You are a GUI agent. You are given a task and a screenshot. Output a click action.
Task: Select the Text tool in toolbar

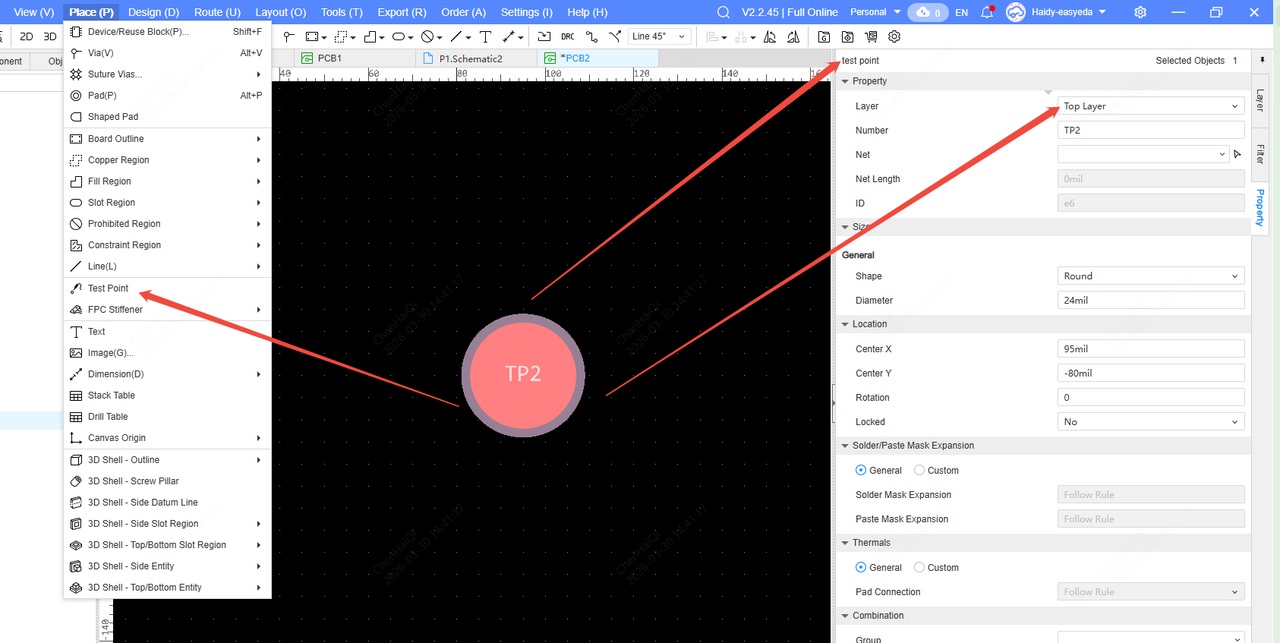[485, 37]
